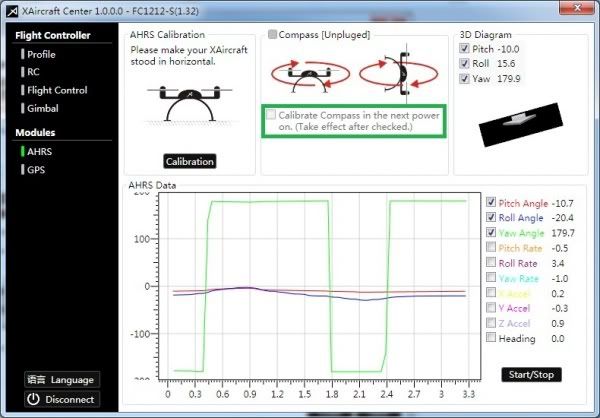The image size is (600, 418).
Task: Click the AHRS Data graph plot area
Action: 320,286
